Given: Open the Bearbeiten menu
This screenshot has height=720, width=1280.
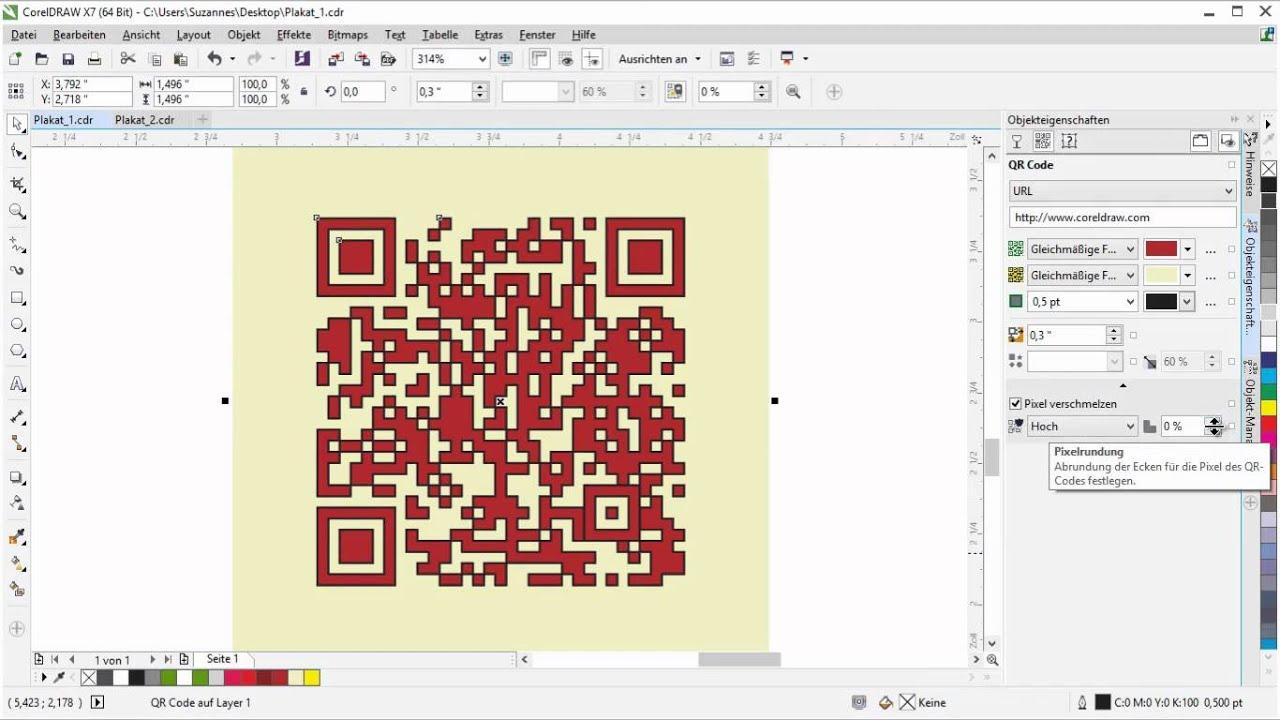Looking at the screenshot, I should [79, 35].
